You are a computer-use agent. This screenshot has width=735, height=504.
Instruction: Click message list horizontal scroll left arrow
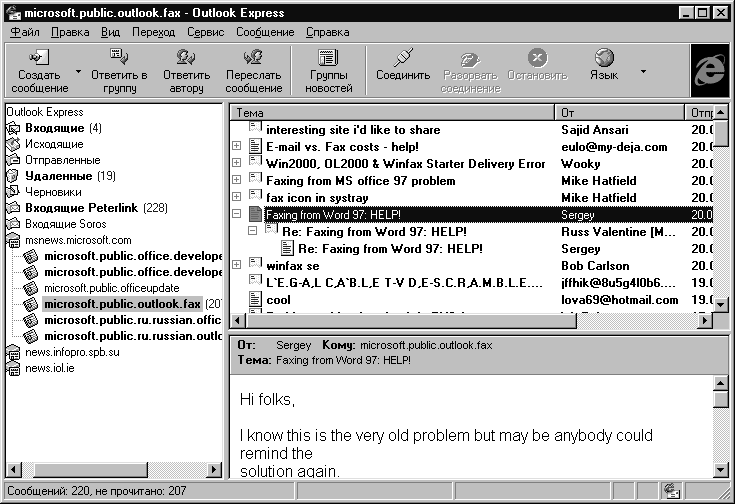click(x=239, y=321)
